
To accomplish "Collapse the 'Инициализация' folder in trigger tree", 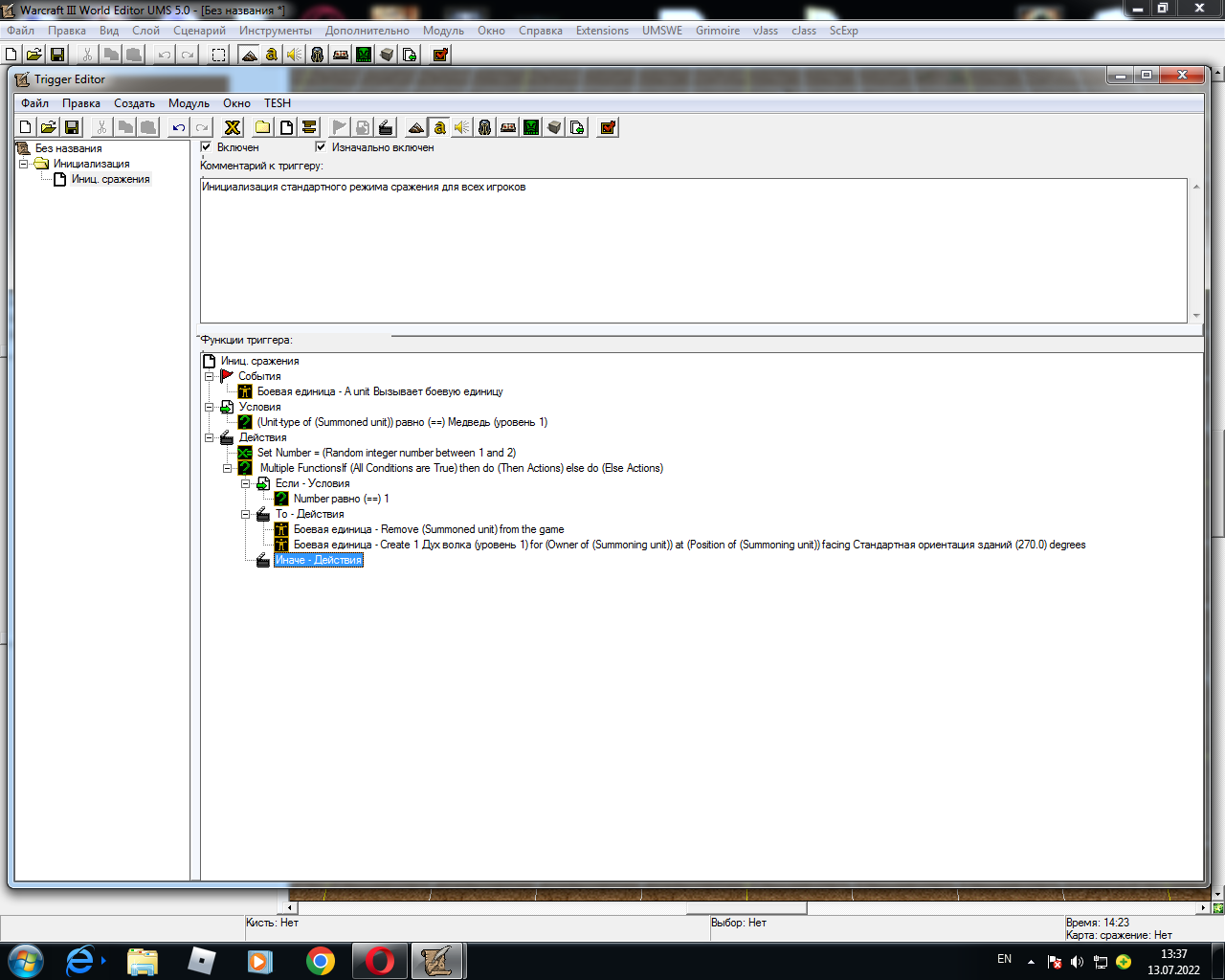I will [24, 164].
